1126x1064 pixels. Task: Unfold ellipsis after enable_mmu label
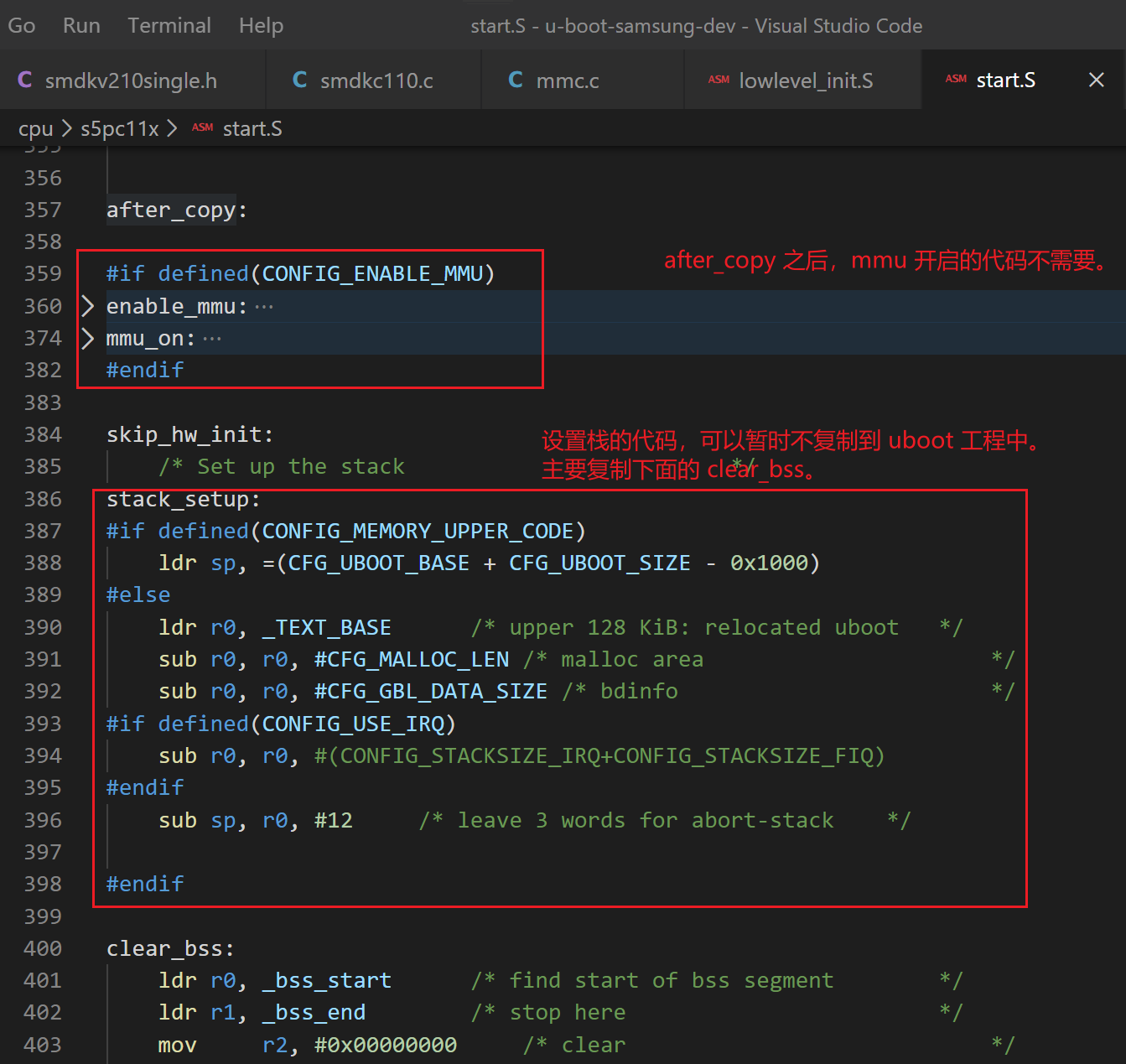click(264, 307)
